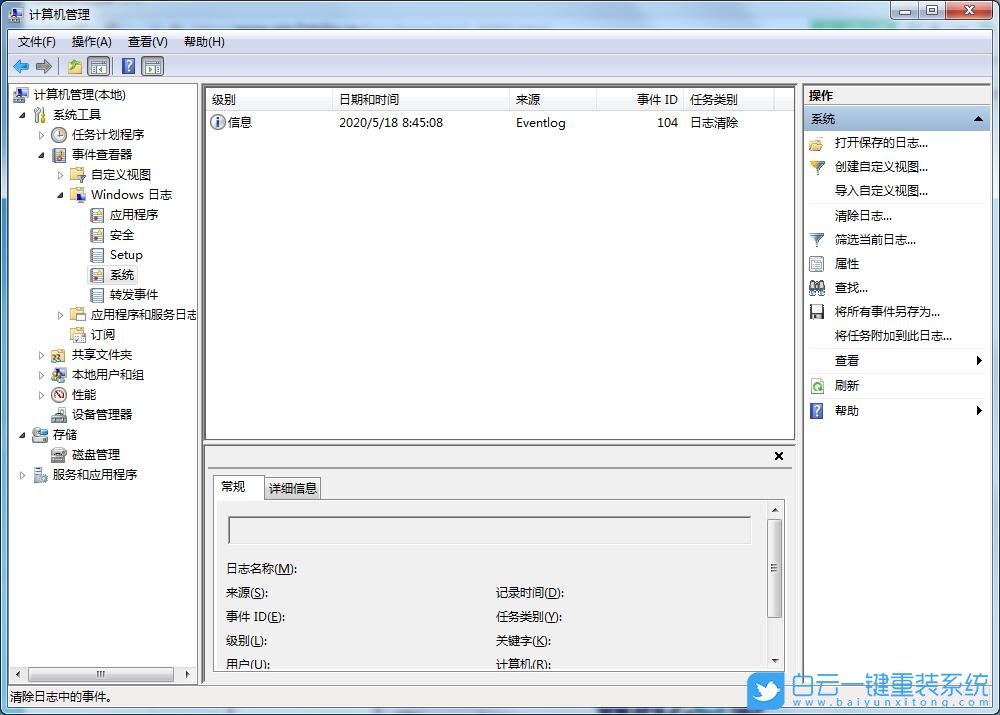Viewport: 1000px width, 715px height.
Task: Toggle the console tree pane toolbar icon
Action: tap(99, 66)
